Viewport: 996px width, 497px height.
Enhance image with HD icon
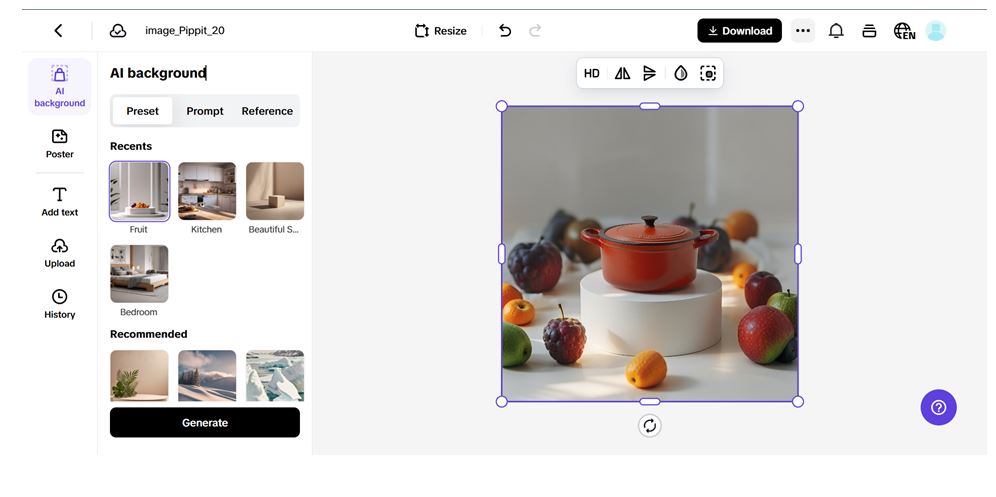pyautogui.click(x=592, y=73)
